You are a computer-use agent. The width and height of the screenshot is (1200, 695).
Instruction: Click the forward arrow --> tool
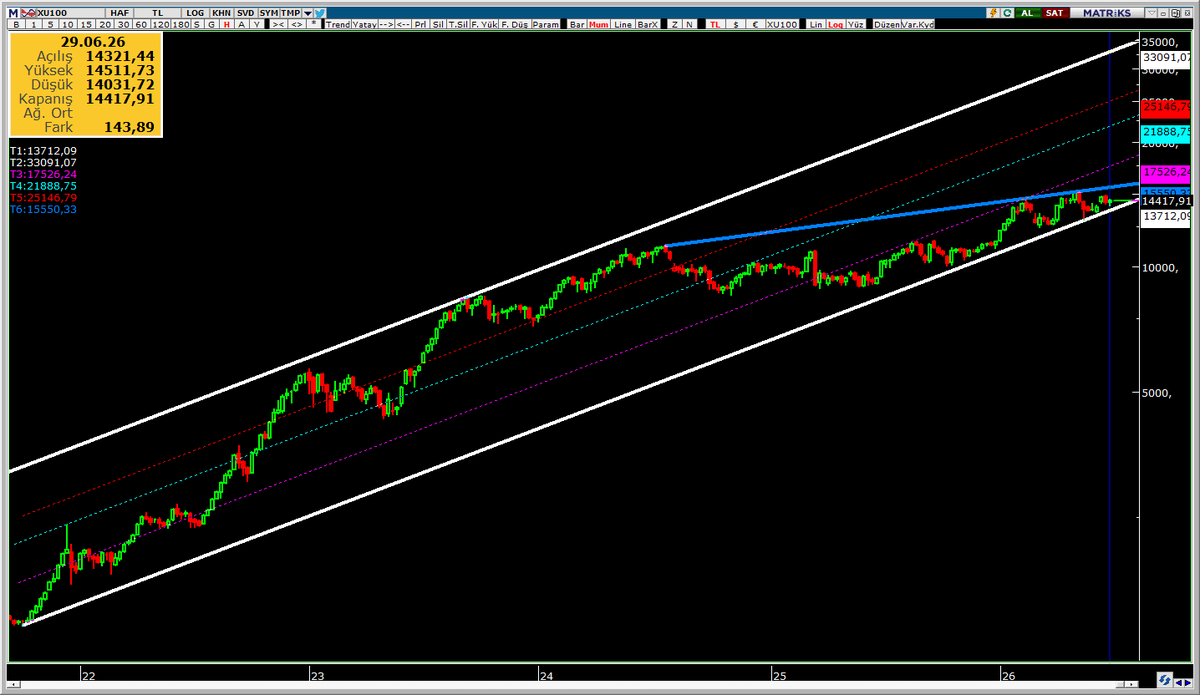coord(386,24)
